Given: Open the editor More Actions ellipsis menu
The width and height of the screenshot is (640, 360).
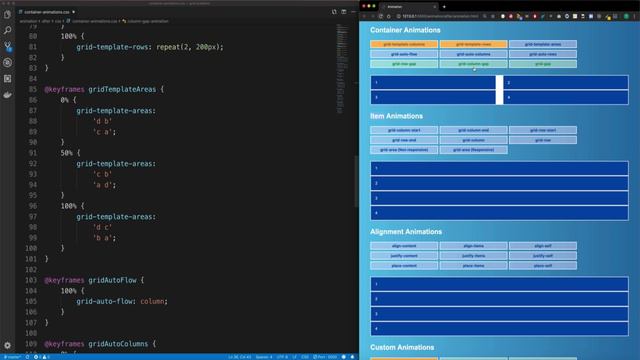Looking at the screenshot, I should coord(353,12).
